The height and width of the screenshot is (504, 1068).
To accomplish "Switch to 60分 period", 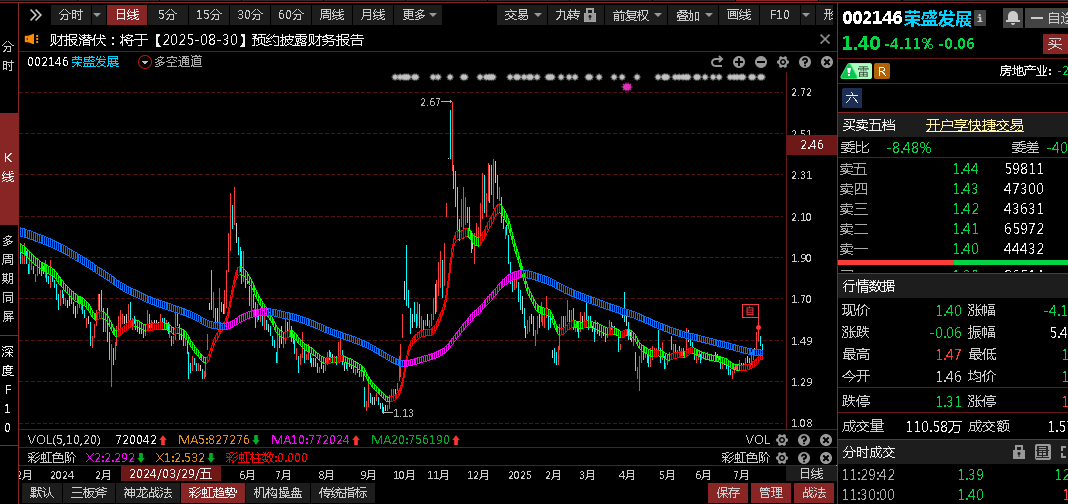I will (x=292, y=14).
